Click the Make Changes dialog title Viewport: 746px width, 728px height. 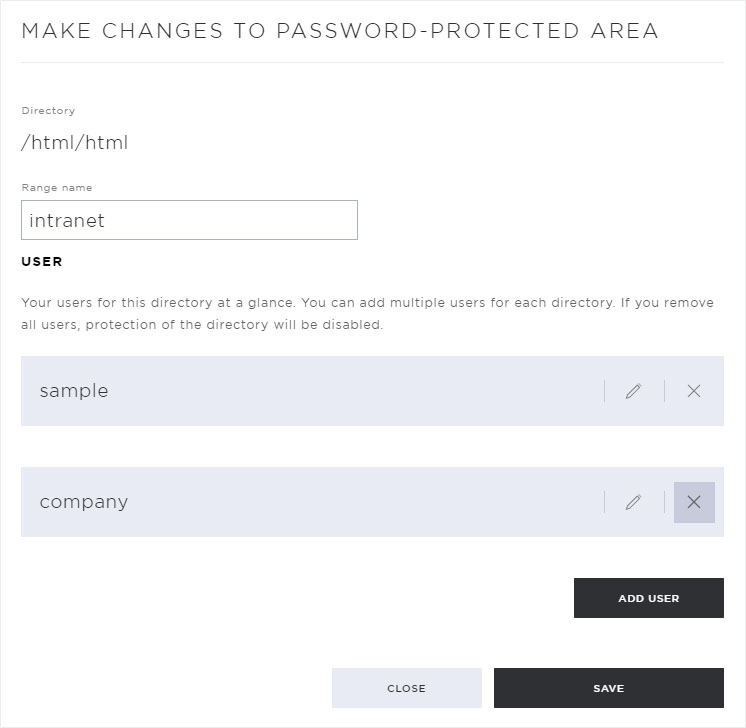point(340,31)
